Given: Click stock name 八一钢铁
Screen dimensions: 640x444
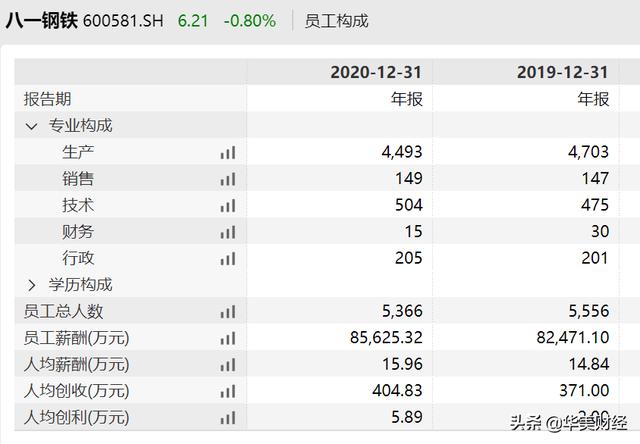Looking at the screenshot, I should 41,20.
